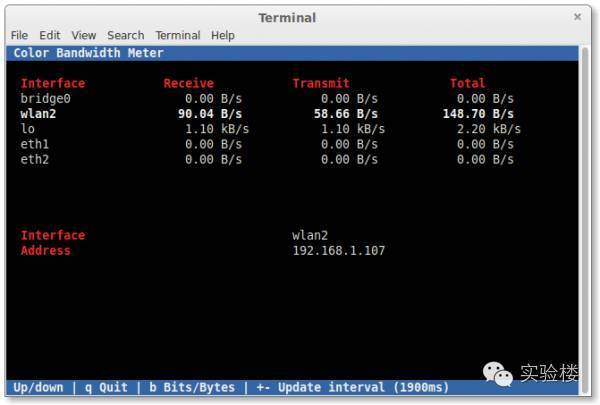Click the Receive column header

[x=188, y=83]
